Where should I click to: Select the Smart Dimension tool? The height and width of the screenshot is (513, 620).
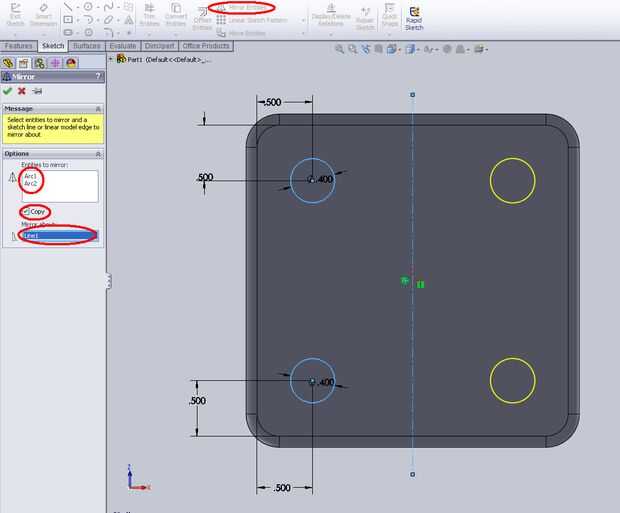click(x=43, y=15)
